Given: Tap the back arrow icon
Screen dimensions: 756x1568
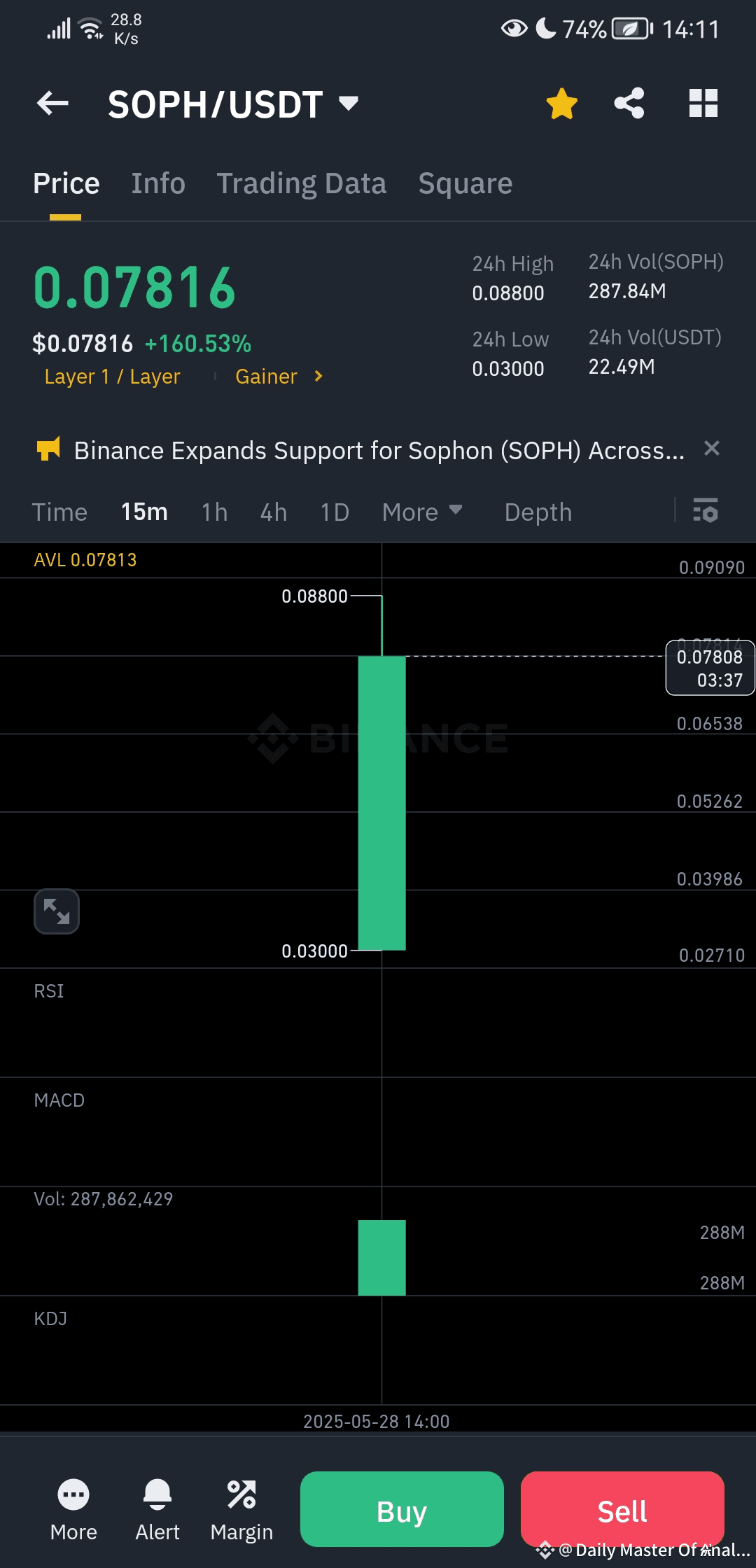Looking at the screenshot, I should point(52,104).
